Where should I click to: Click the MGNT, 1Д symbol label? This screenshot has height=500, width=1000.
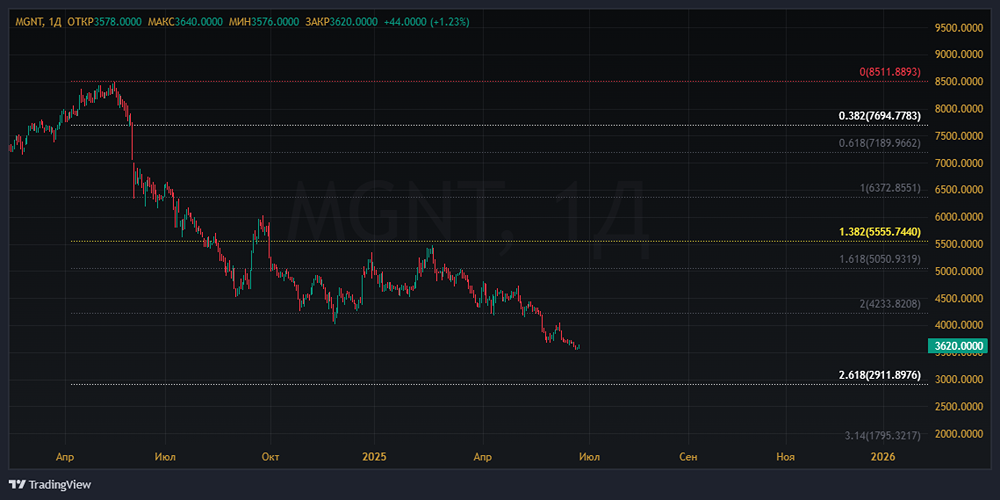pos(38,22)
